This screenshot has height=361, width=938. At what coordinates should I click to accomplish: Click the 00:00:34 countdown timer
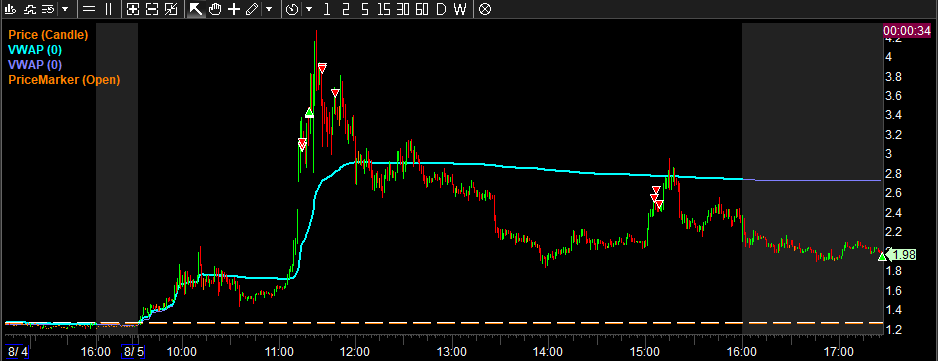click(x=906, y=31)
